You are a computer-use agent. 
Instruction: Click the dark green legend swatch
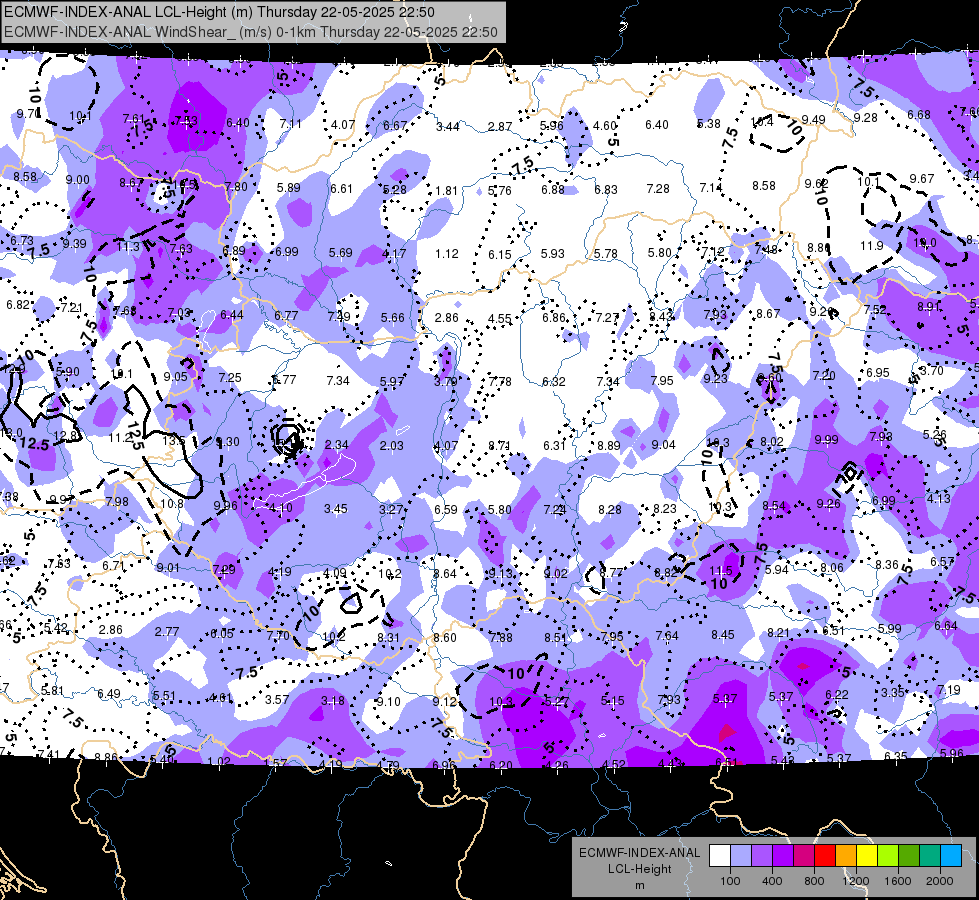coord(909,856)
